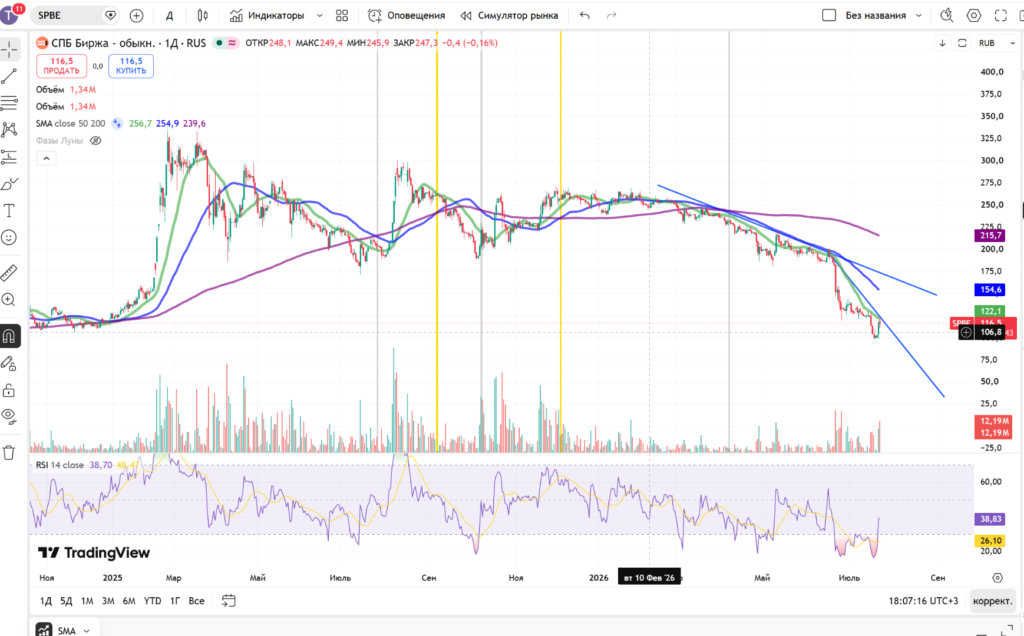Open time axis settings gear
This screenshot has height=636, width=1024.
(x=997, y=578)
